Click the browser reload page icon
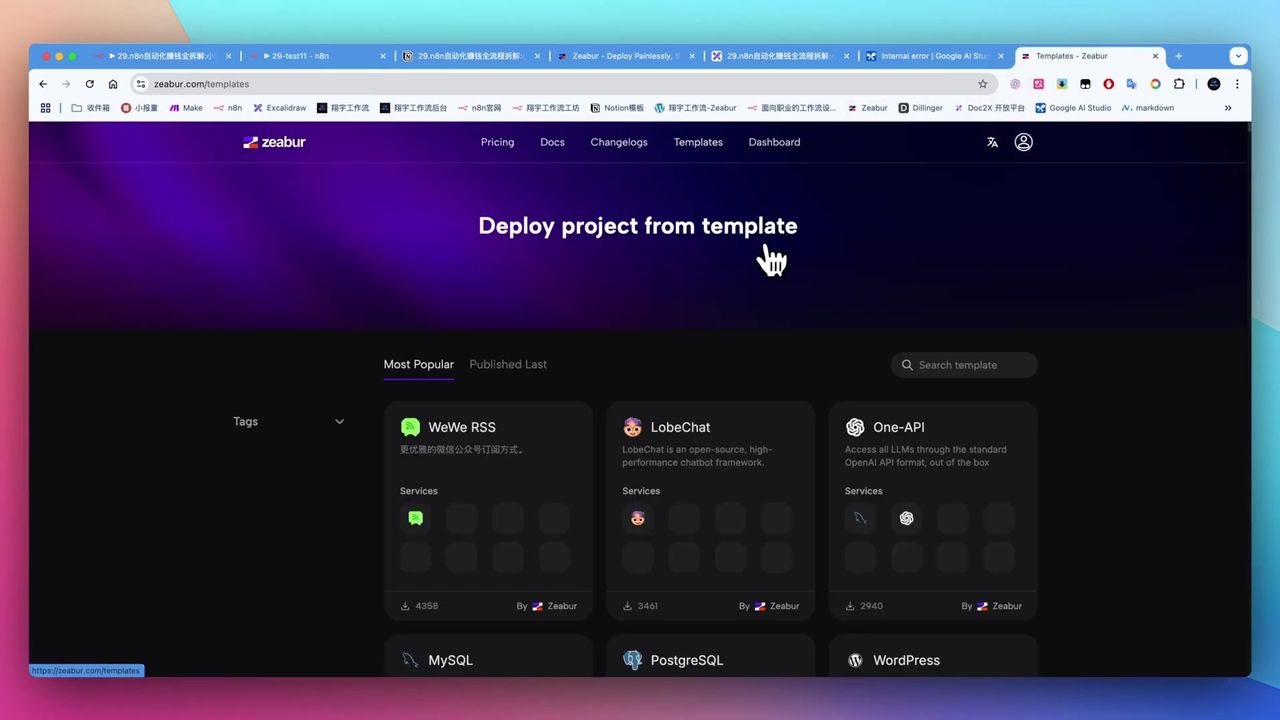 coord(89,84)
